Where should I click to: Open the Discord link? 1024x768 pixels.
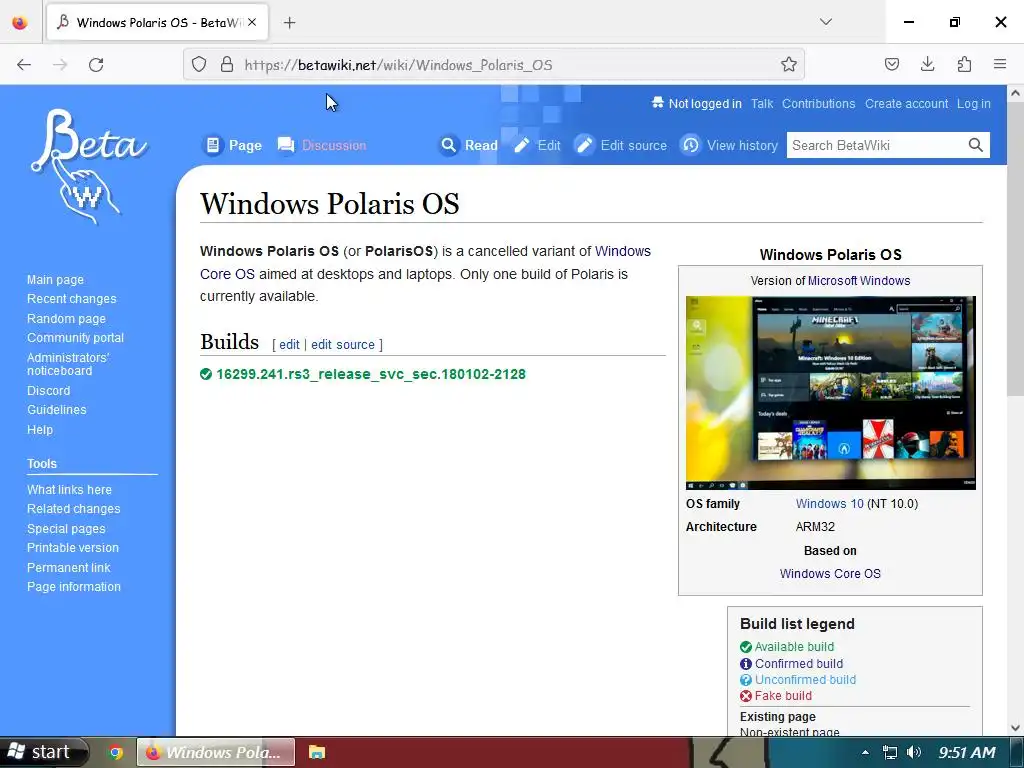point(48,391)
